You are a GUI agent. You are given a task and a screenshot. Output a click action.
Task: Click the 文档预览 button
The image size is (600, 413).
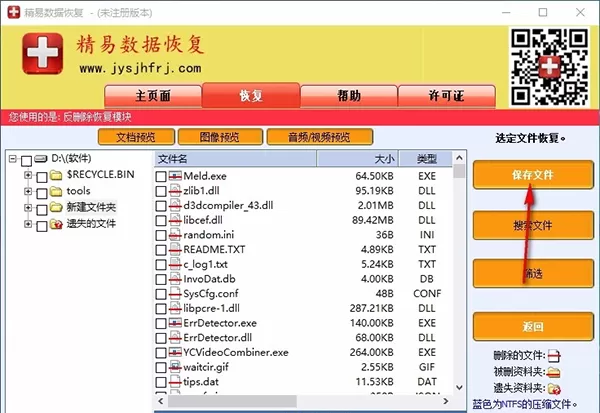pyautogui.click(x=136, y=137)
